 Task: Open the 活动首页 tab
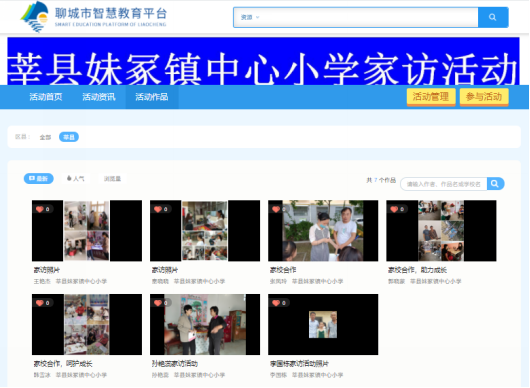pyautogui.click(x=46, y=97)
